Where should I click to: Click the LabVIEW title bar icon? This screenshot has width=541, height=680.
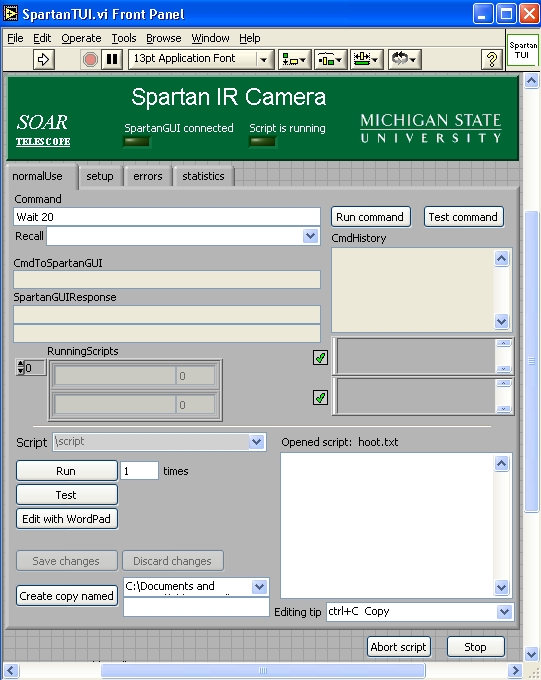coord(10,13)
